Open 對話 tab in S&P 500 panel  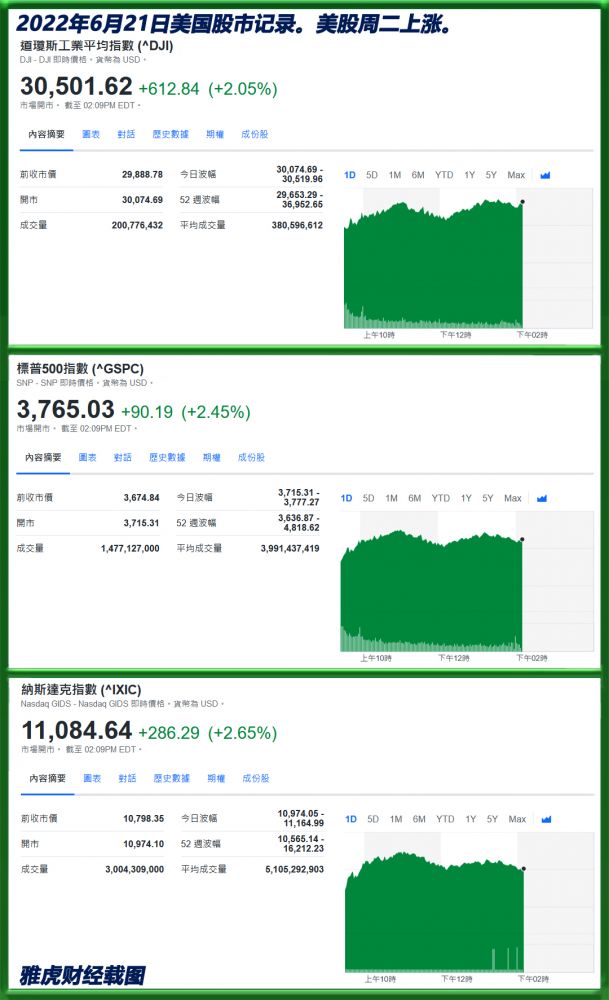pyautogui.click(x=122, y=457)
